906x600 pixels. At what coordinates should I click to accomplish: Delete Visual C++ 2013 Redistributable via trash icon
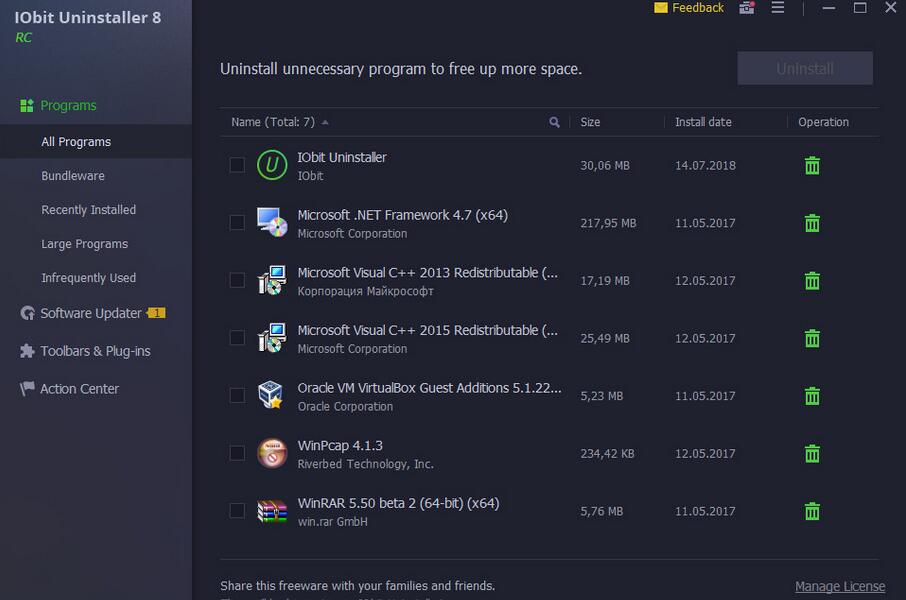[x=812, y=280]
